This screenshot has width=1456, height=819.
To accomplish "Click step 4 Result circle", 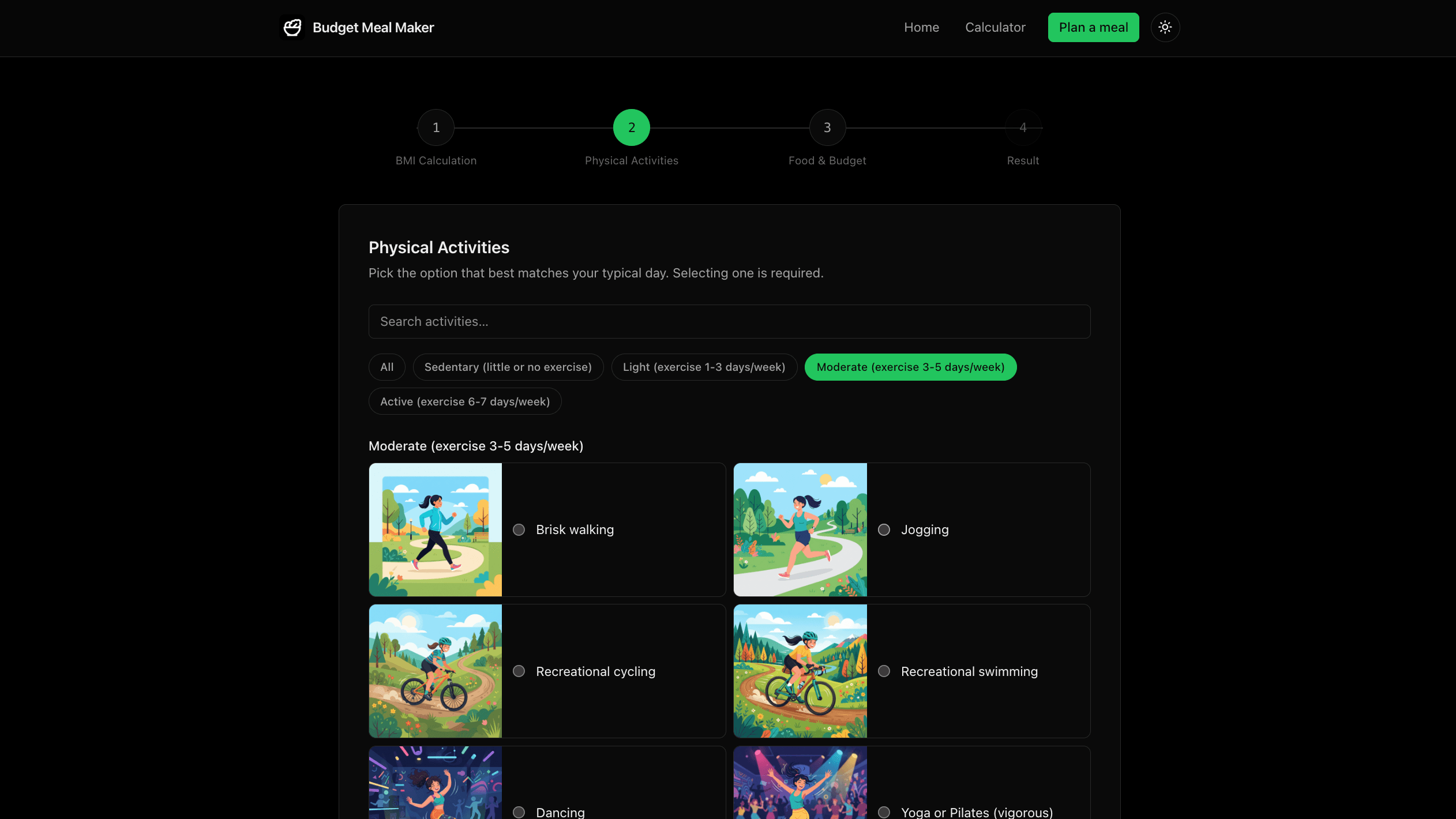I will 1023,127.
